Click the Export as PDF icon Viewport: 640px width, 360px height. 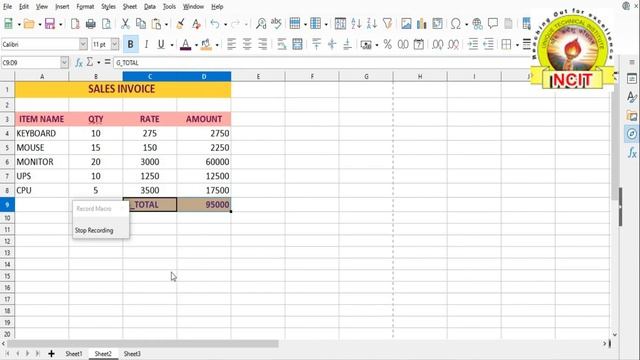(75, 24)
